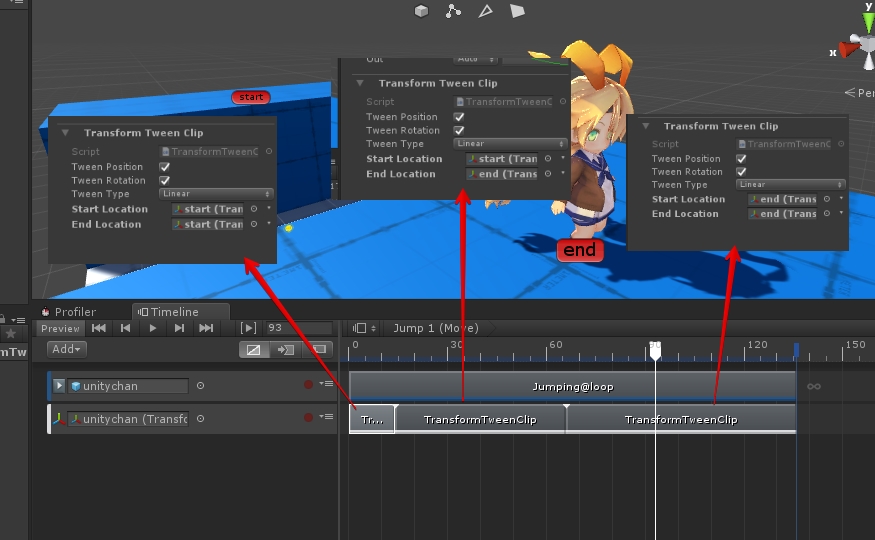Click record button on unitychan animation track

pyautogui.click(x=308, y=384)
